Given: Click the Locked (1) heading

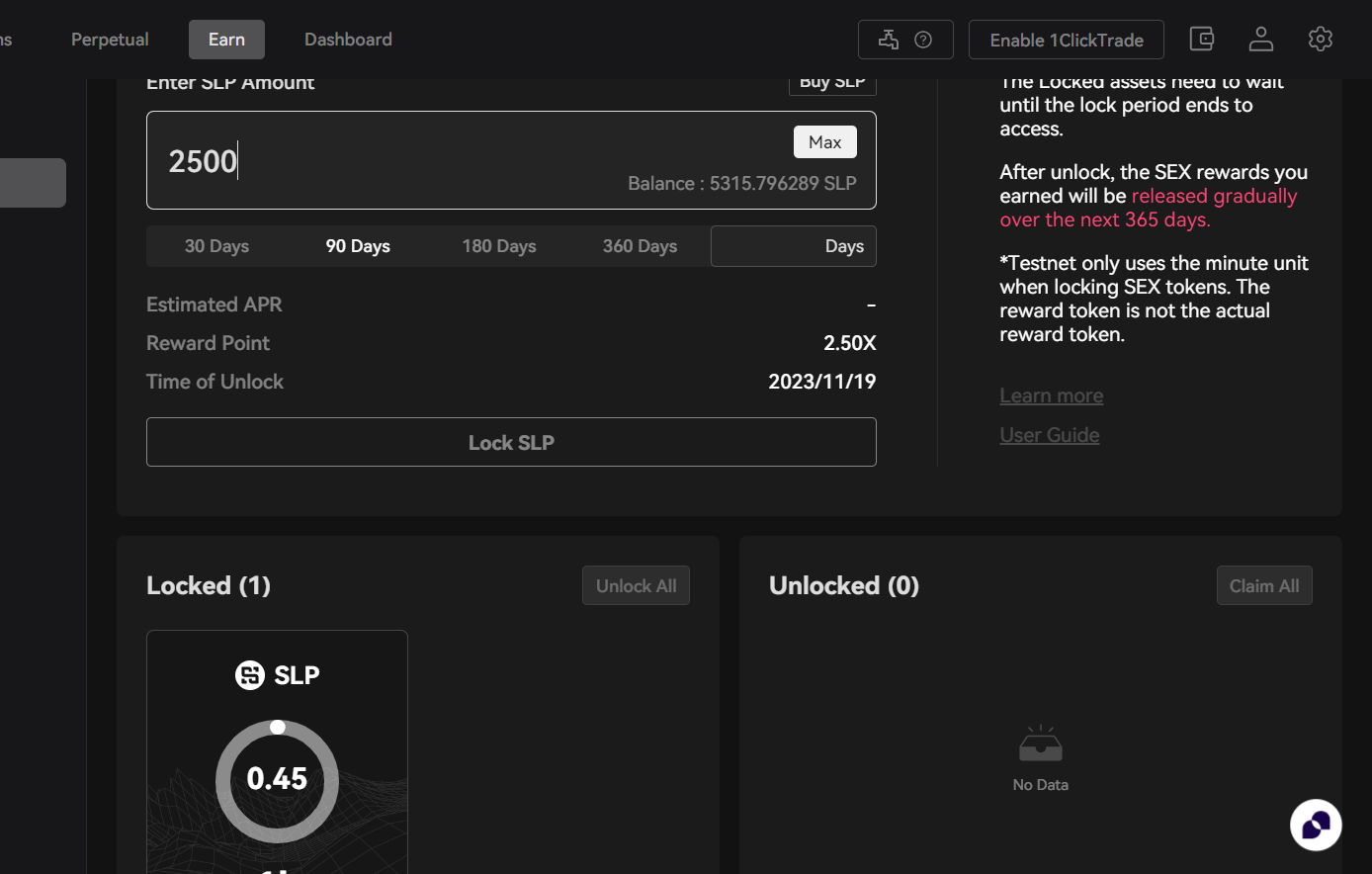Looking at the screenshot, I should (209, 585).
